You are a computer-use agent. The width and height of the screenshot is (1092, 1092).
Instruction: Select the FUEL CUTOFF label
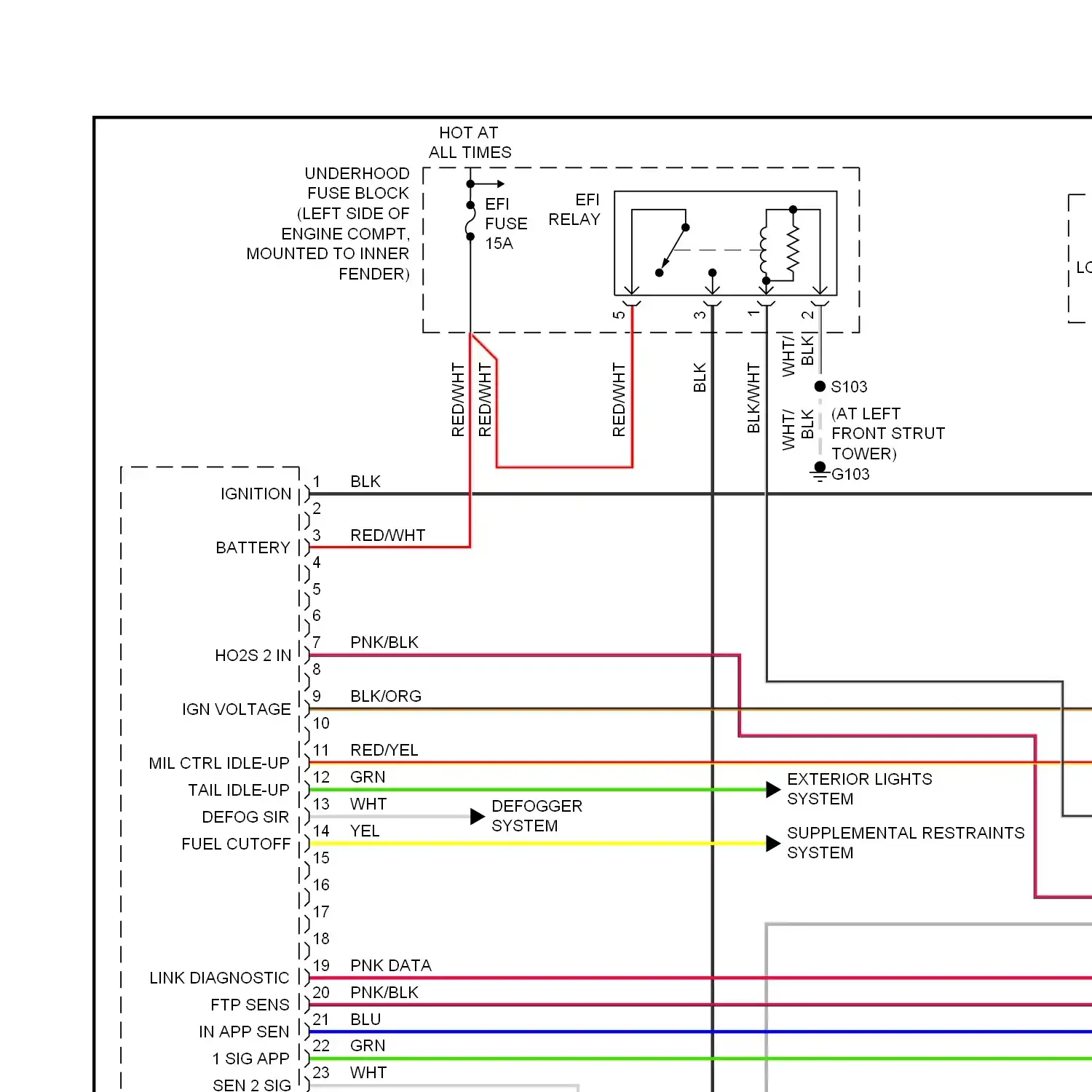point(236,844)
